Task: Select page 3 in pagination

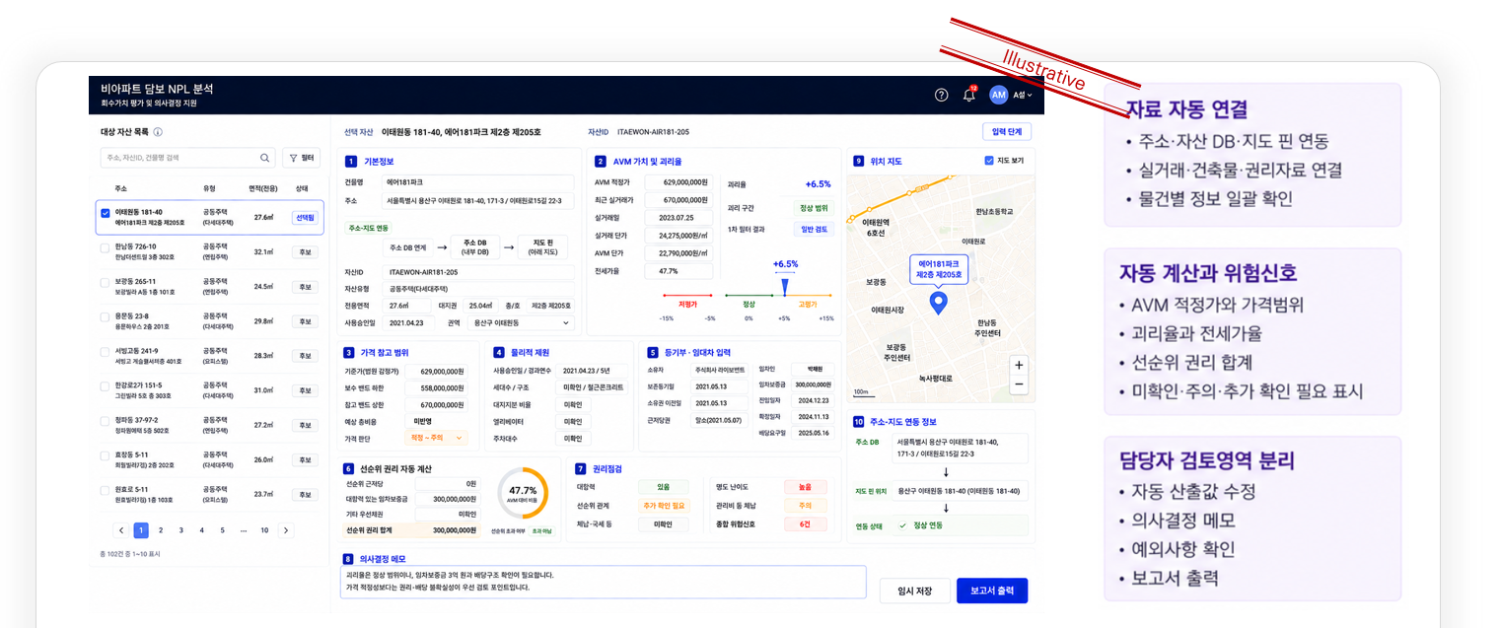Action: pos(181,530)
